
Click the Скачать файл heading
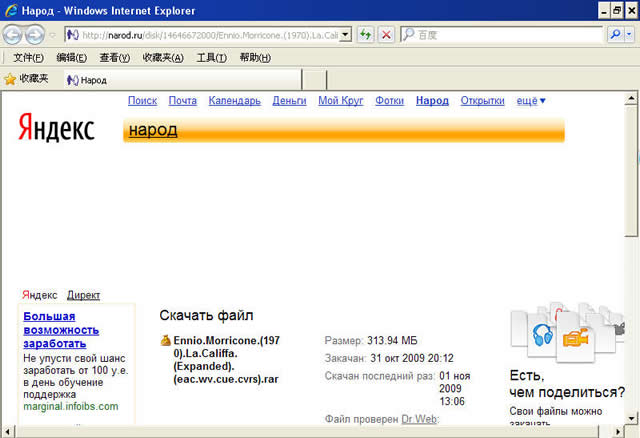206,316
